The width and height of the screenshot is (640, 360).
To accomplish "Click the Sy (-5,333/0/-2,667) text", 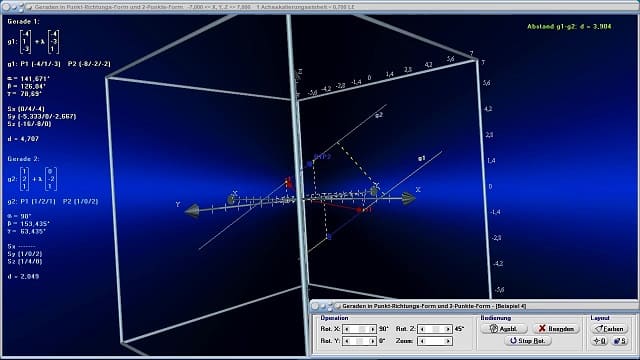I will point(42,116).
